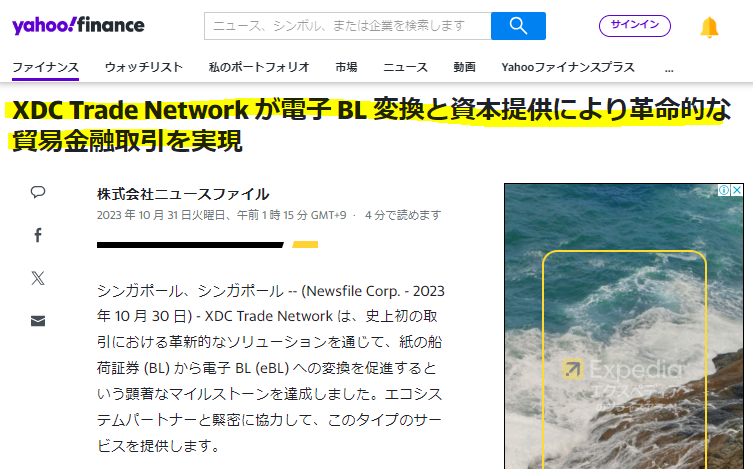This screenshot has width=753, height=469.
Task: Click the XDC Trade Network article headline
Action: pos(371,125)
